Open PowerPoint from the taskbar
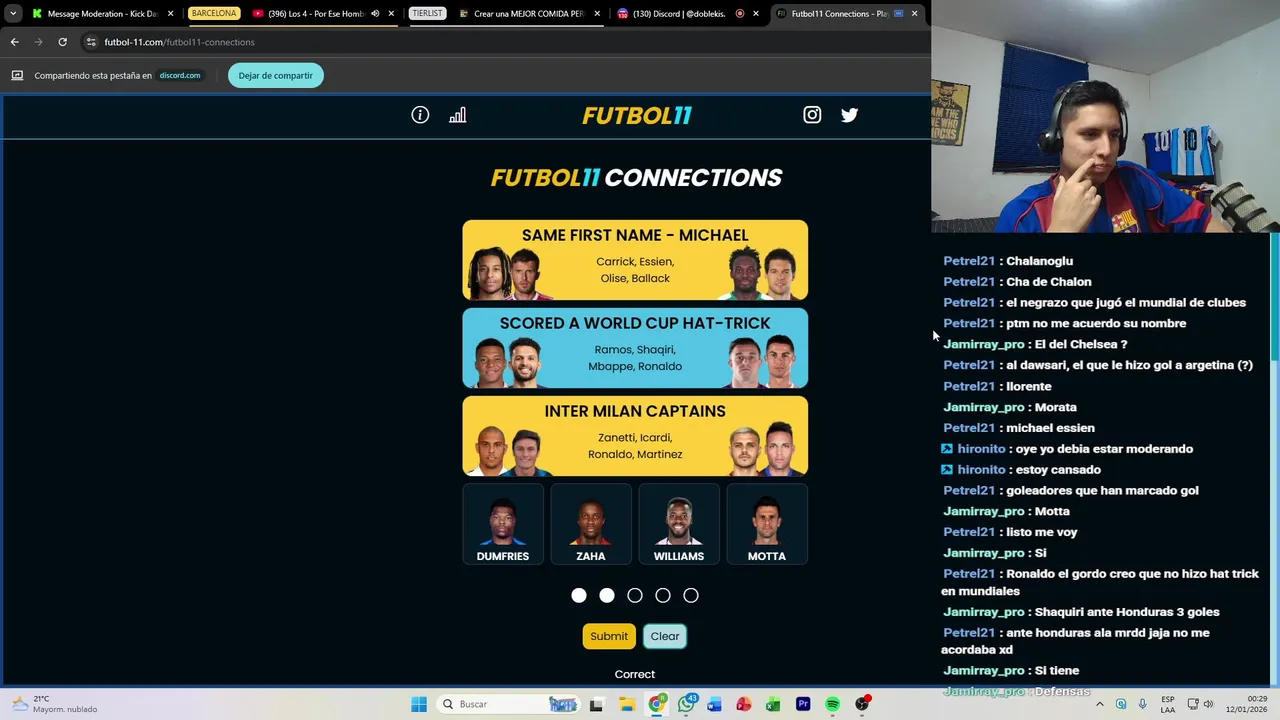This screenshot has width=1280, height=720. [x=744, y=704]
